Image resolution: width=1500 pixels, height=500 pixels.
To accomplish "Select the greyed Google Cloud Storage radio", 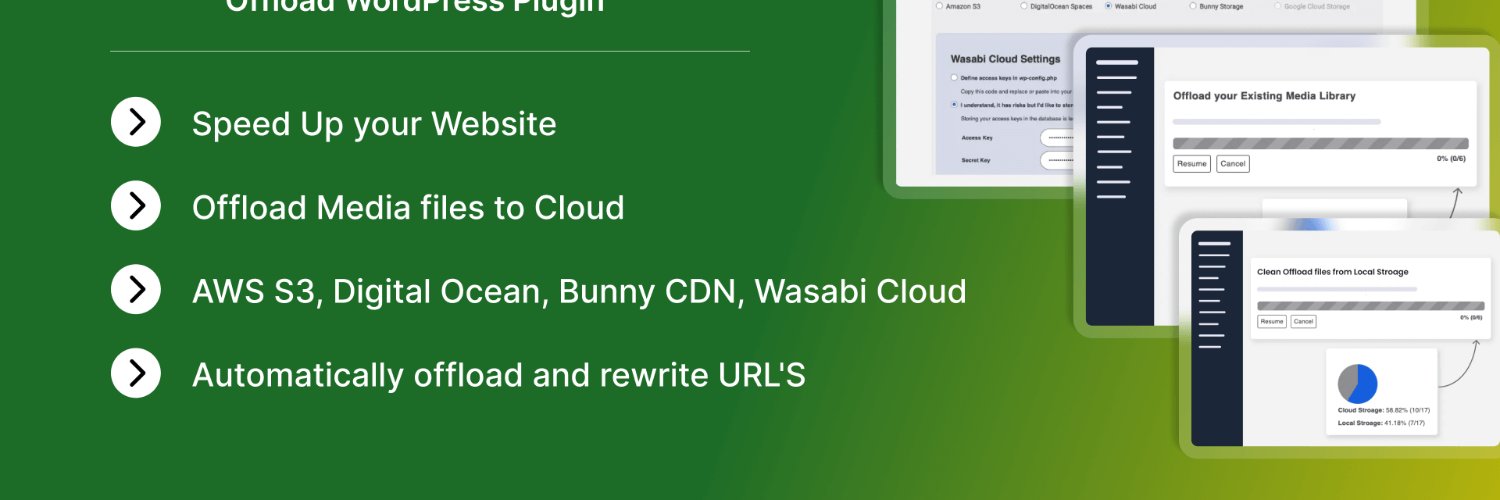I will 1278,6.
